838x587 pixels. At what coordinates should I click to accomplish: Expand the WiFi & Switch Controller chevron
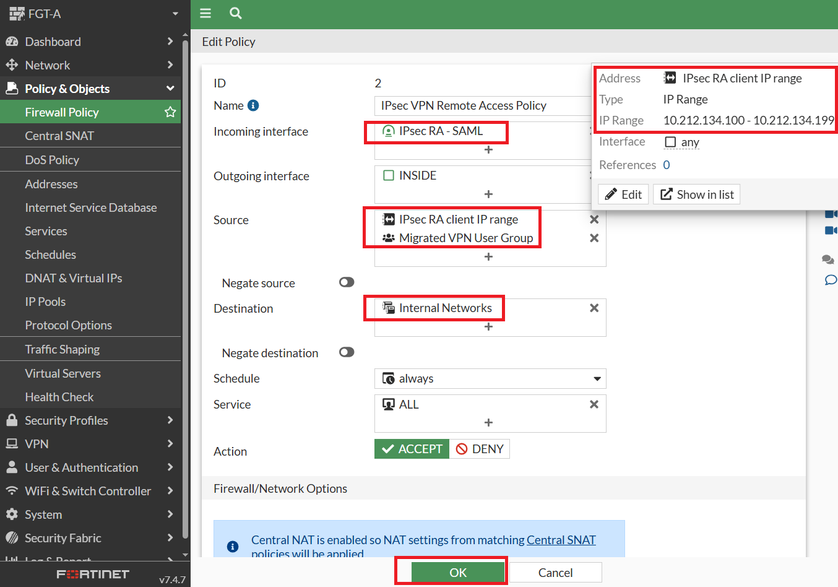(x=170, y=491)
